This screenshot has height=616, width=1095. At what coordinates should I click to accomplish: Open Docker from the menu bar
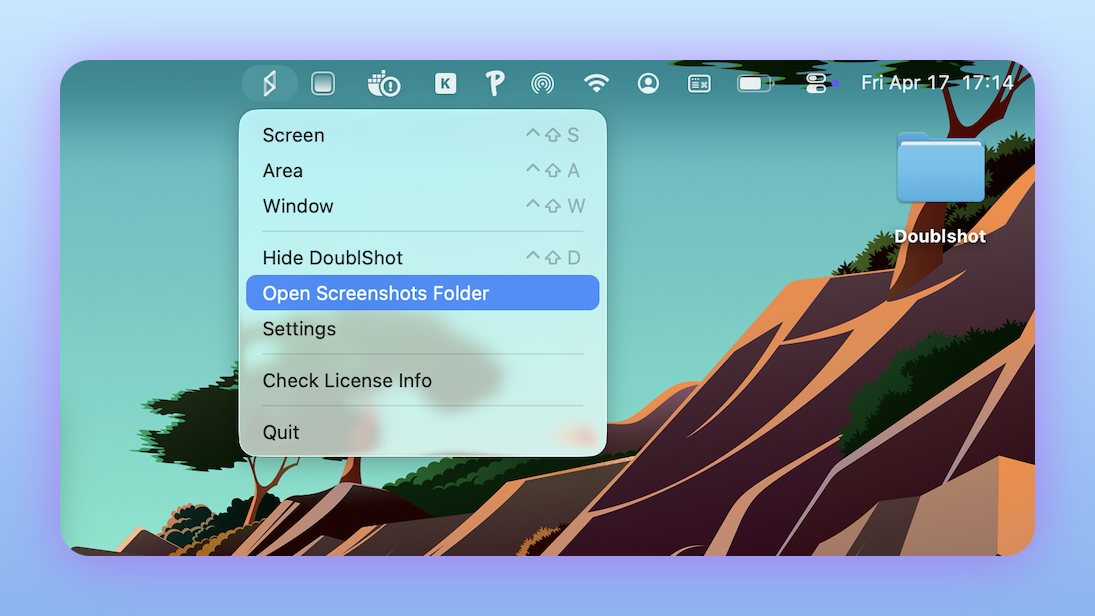click(x=385, y=83)
